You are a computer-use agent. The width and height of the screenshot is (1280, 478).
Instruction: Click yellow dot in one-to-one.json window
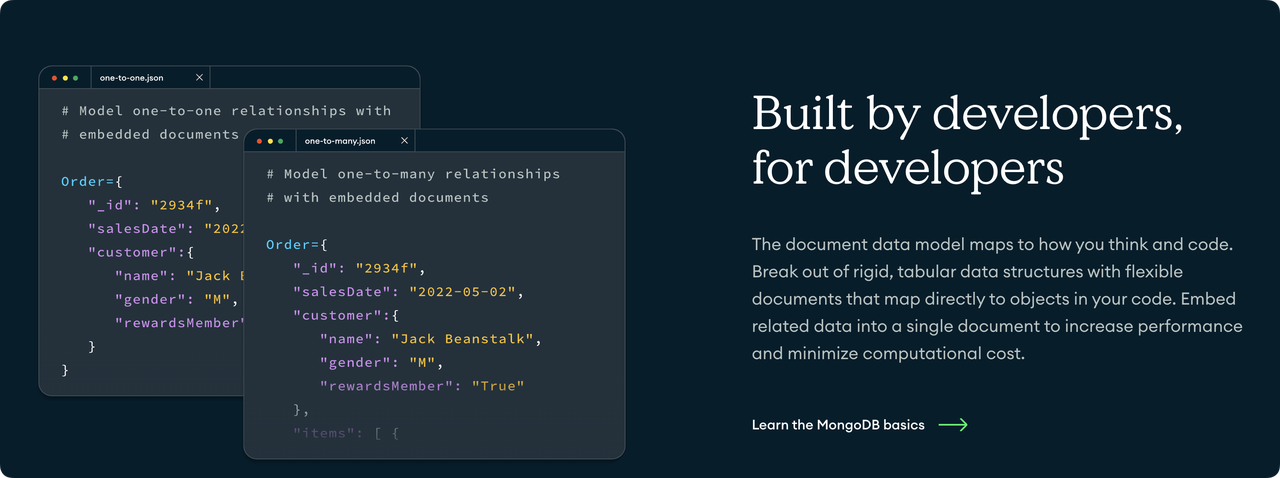click(x=65, y=78)
